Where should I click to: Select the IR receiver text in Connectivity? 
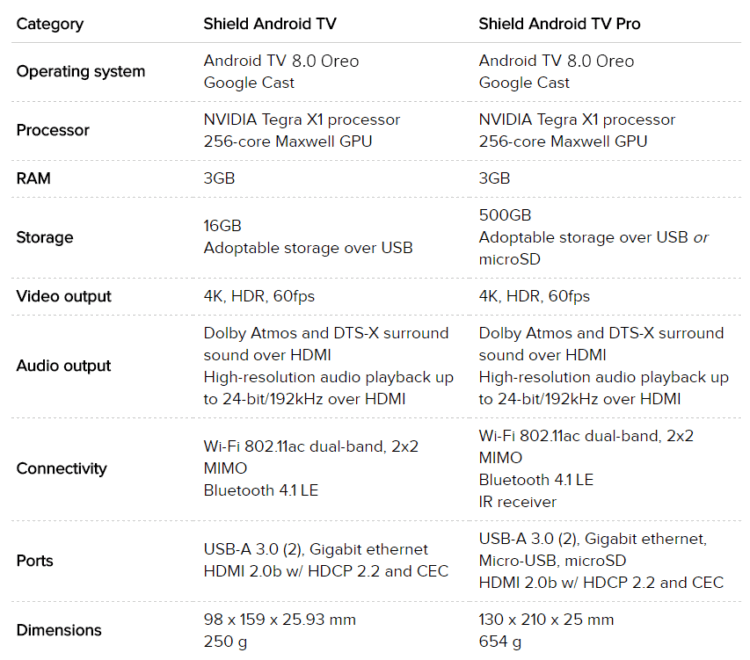[x=518, y=501]
